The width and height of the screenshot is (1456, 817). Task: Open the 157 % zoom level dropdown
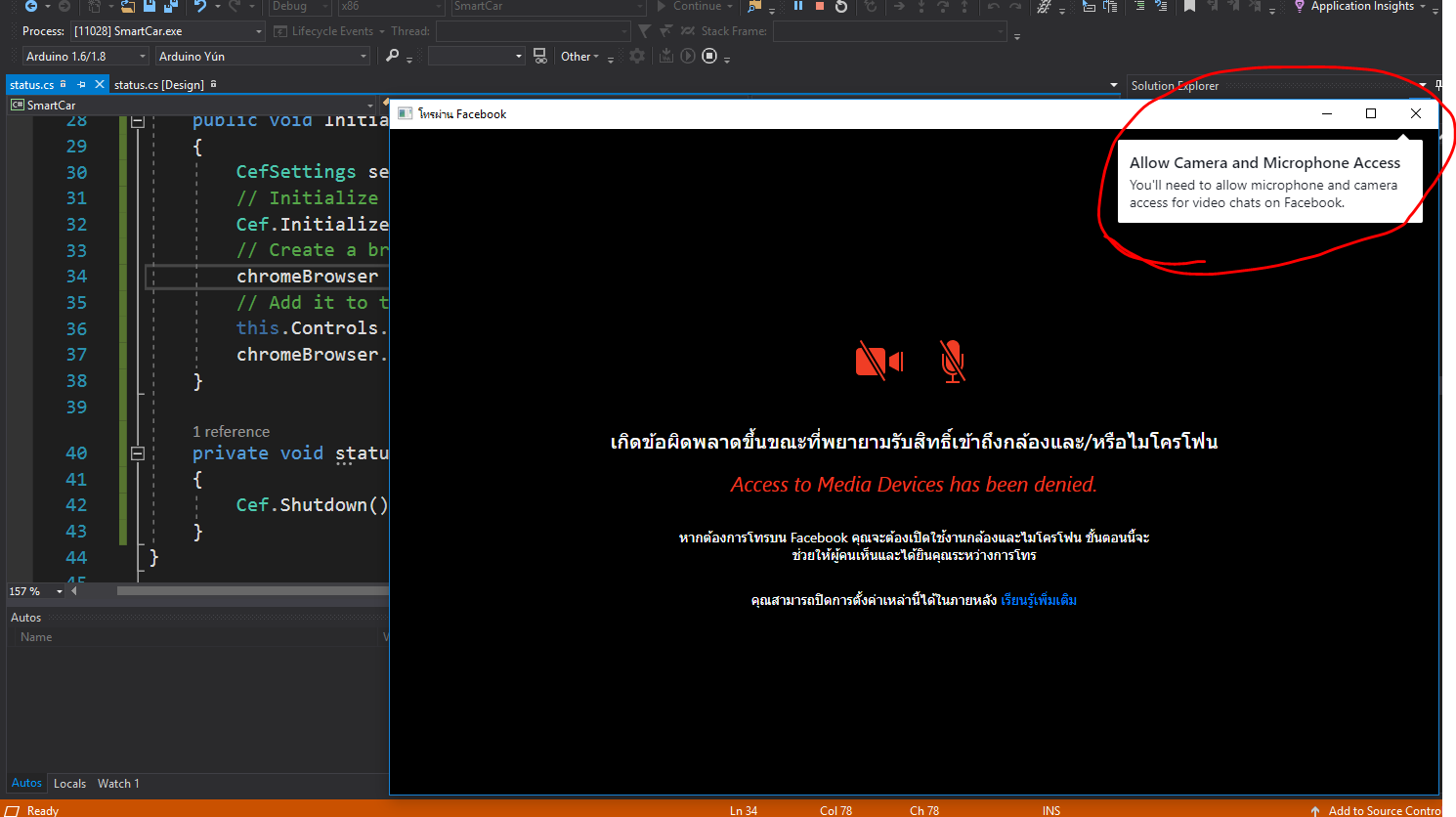click(x=60, y=591)
